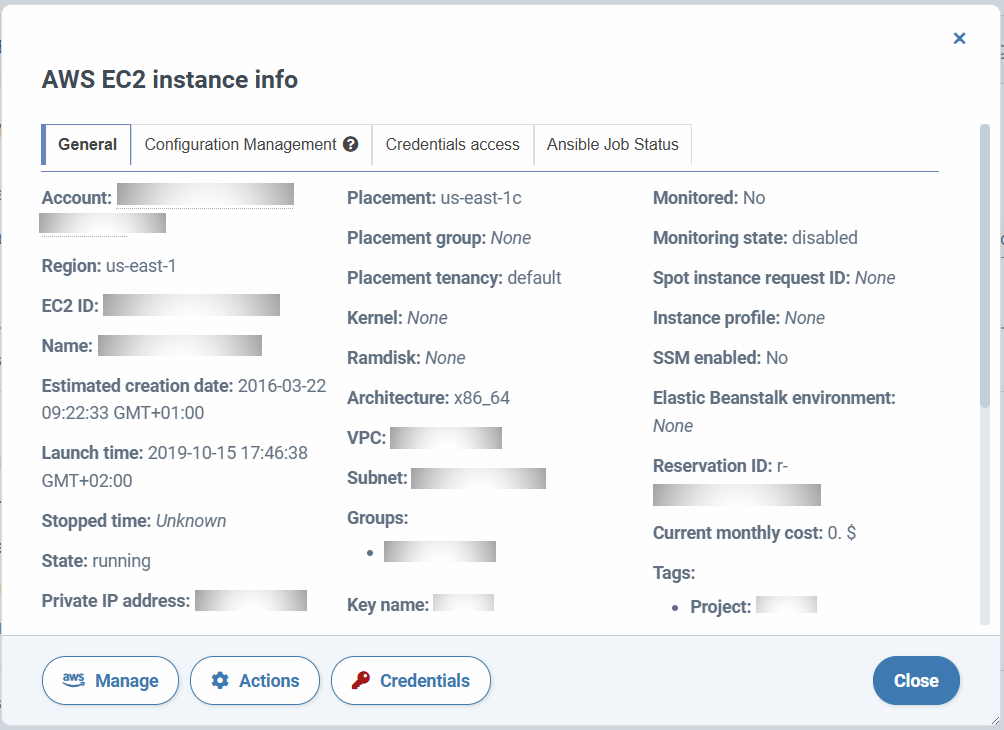Viewport: 1004px width, 730px height.
Task: Click the Manage button
Action: 110,680
